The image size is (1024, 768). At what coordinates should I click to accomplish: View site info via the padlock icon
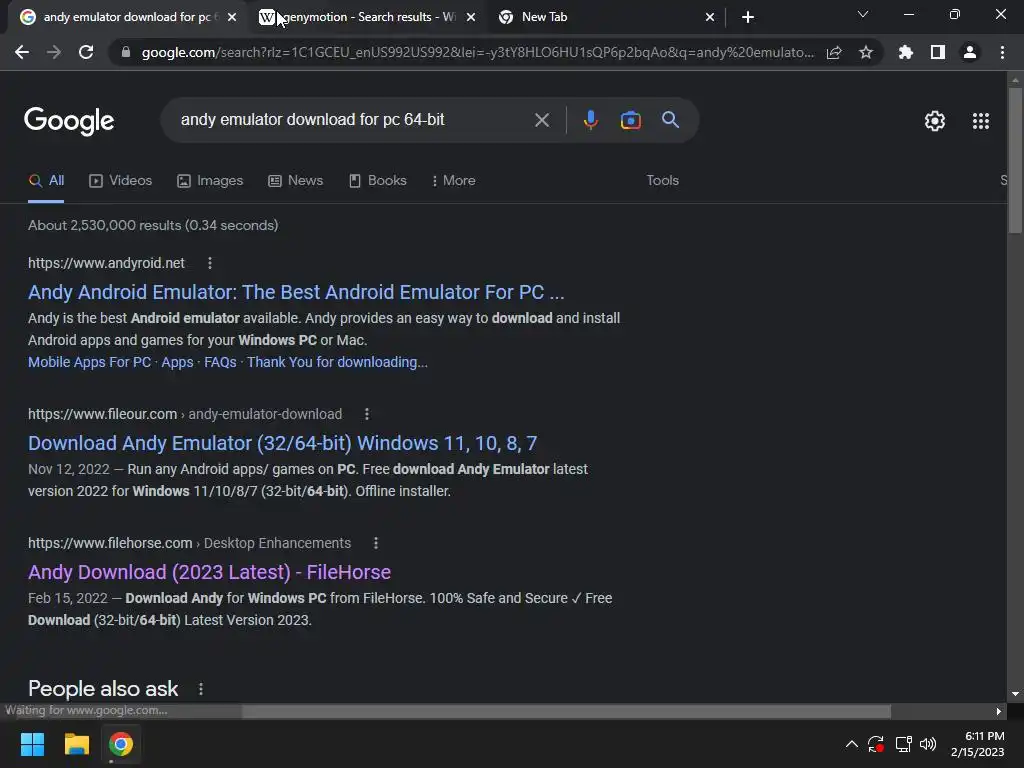coord(126,52)
